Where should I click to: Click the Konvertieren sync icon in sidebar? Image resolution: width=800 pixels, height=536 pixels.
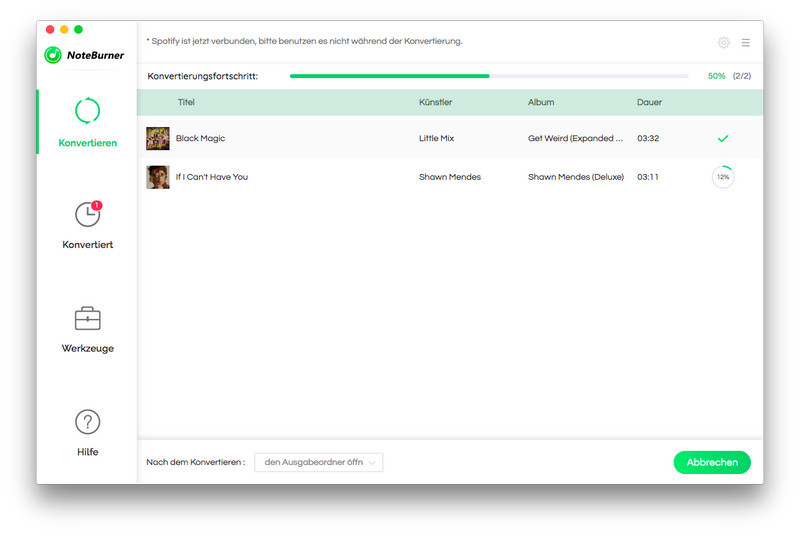(x=87, y=111)
